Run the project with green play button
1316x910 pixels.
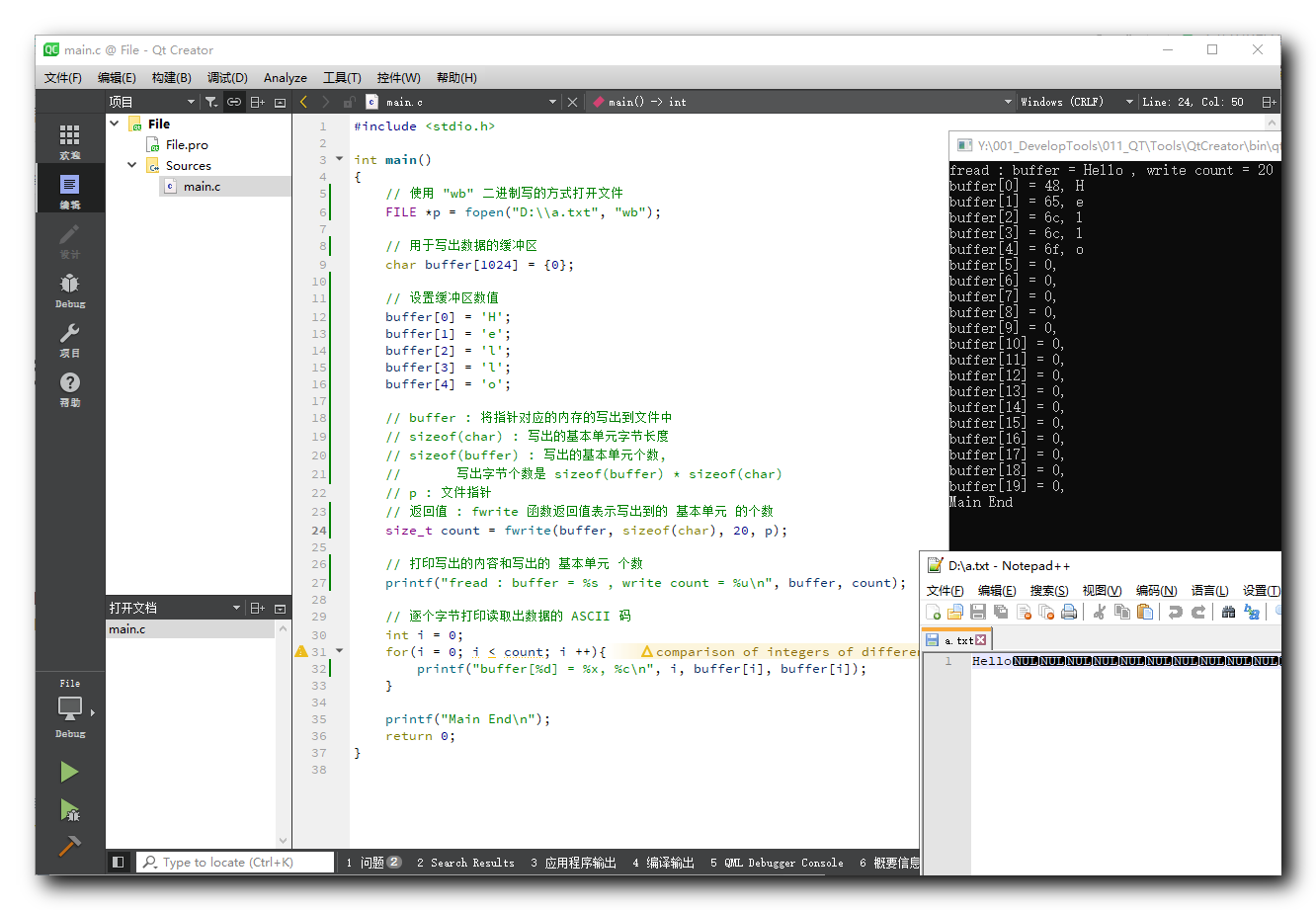tap(69, 772)
